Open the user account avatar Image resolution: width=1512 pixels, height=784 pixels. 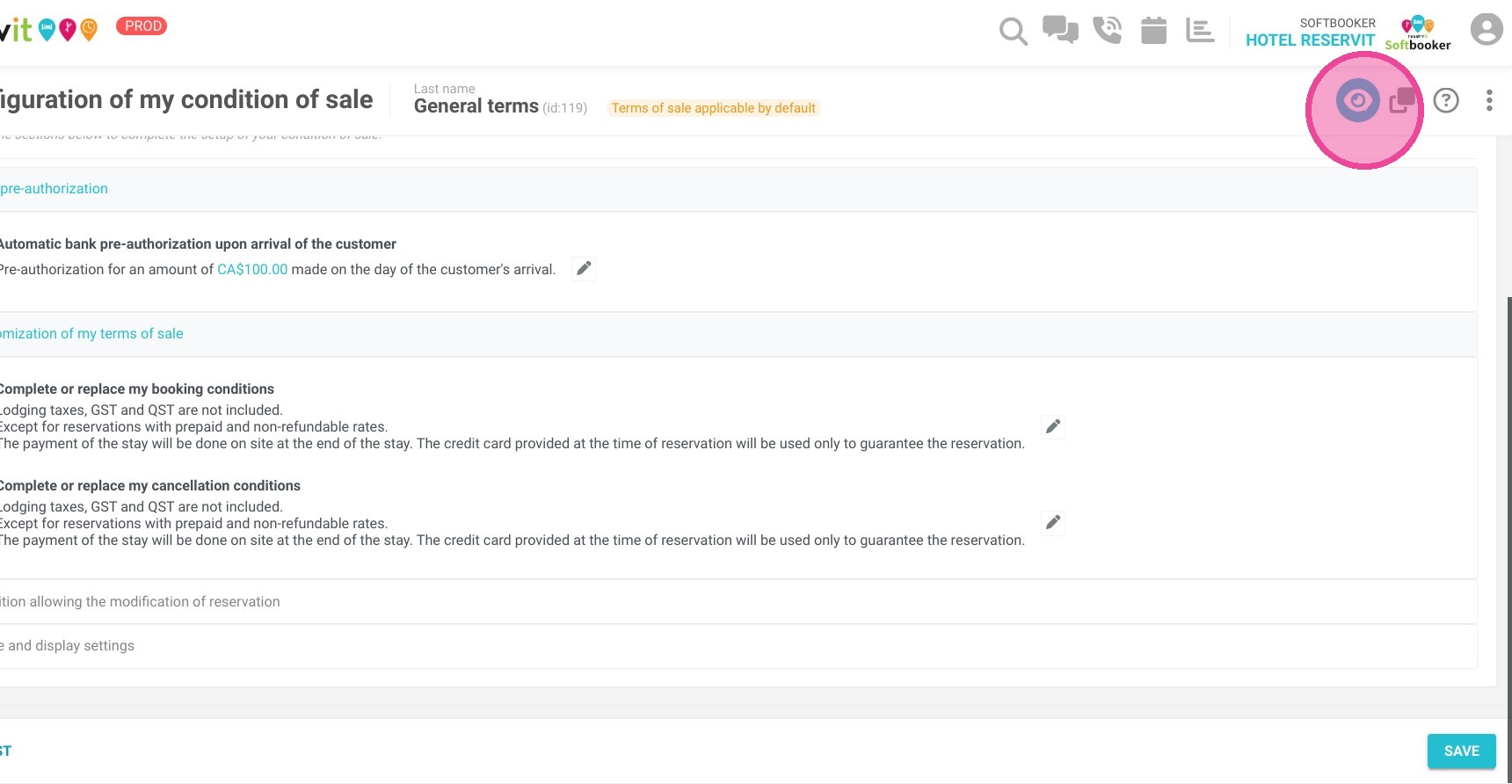coord(1487,29)
